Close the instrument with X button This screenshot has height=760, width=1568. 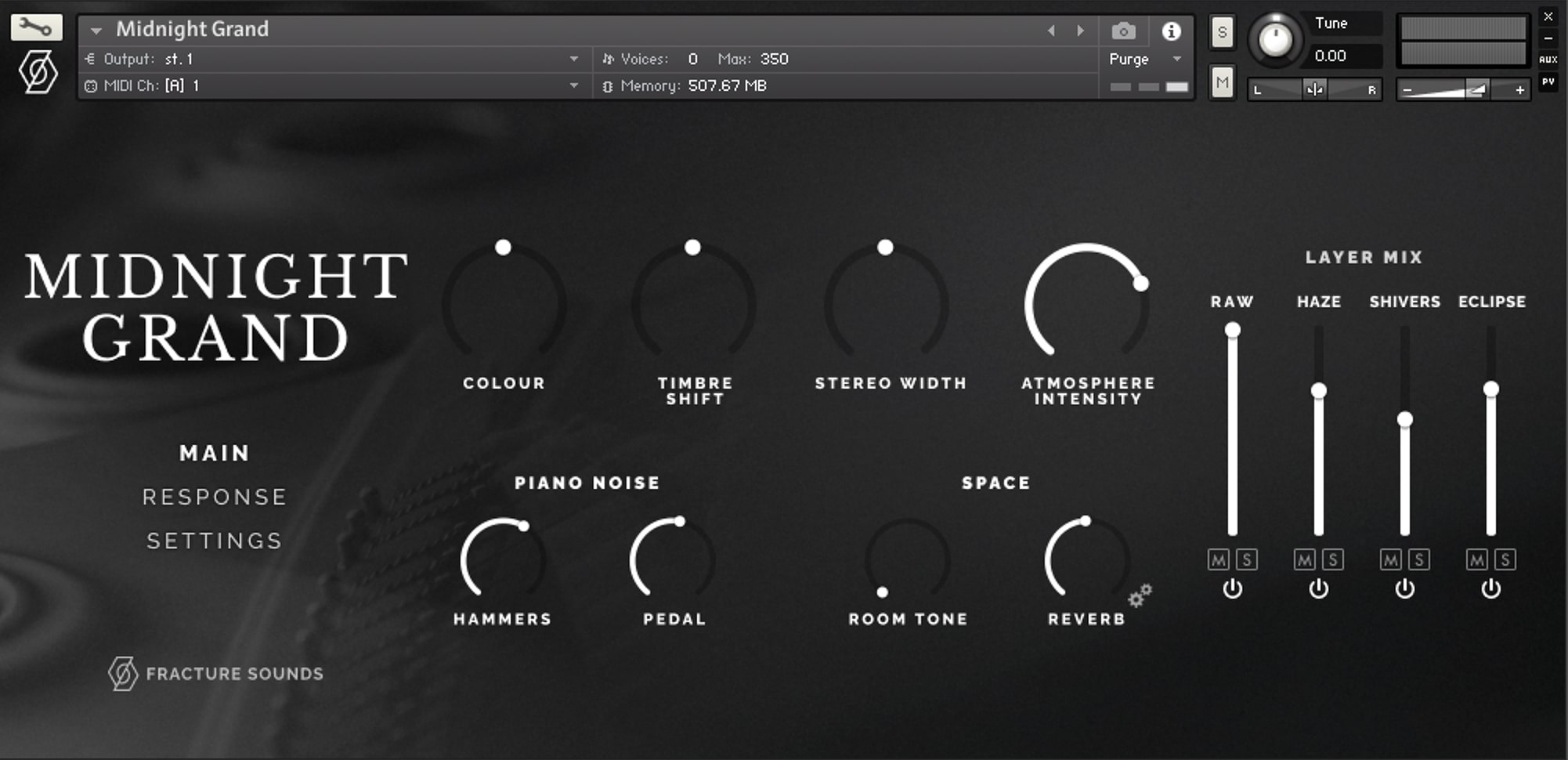click(x=1548, y=16)
